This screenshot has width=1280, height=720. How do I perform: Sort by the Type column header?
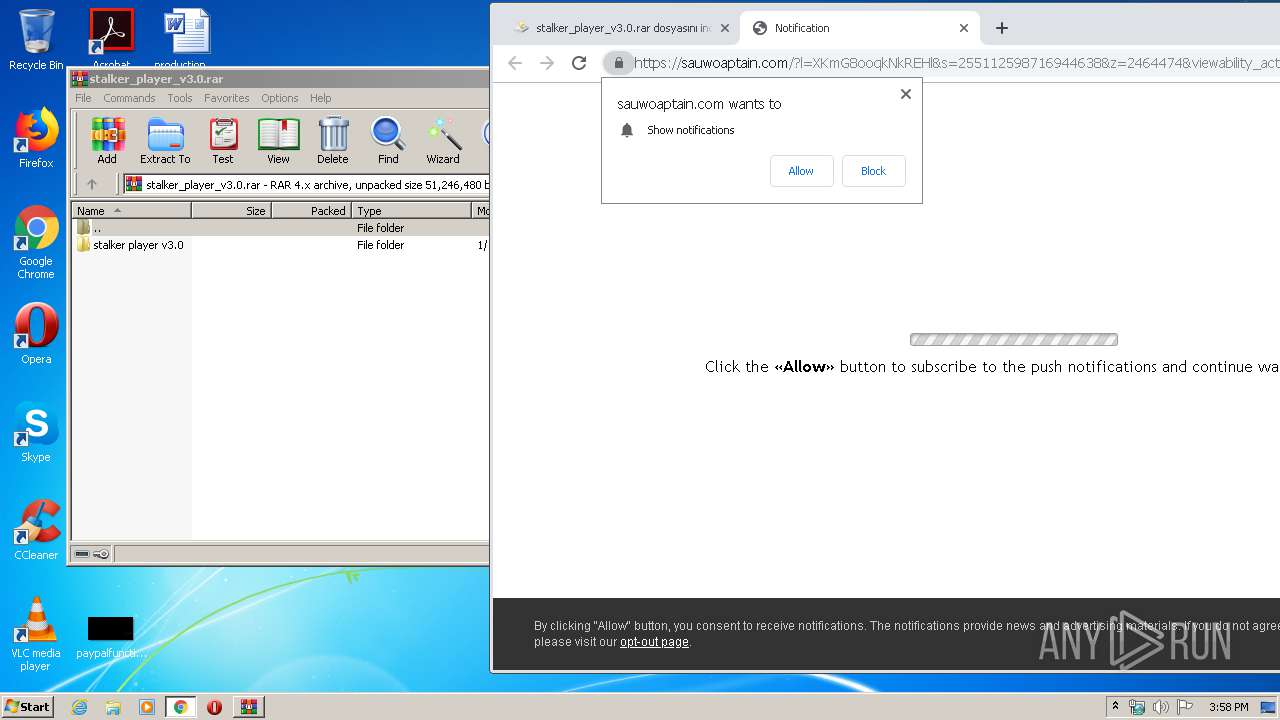(x=411, y=211)
